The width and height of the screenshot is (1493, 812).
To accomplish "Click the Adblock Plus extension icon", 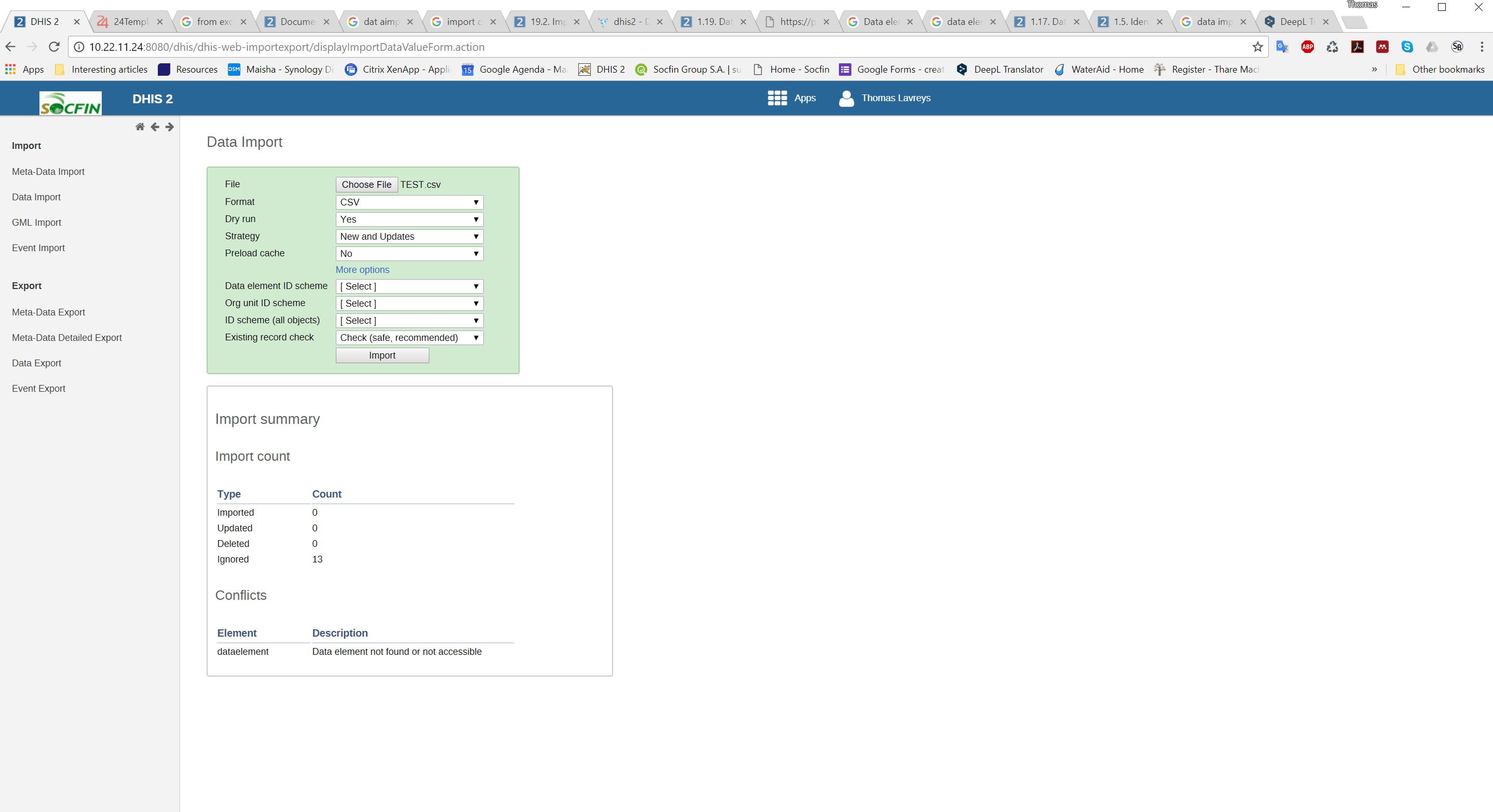I will 1307,47.
